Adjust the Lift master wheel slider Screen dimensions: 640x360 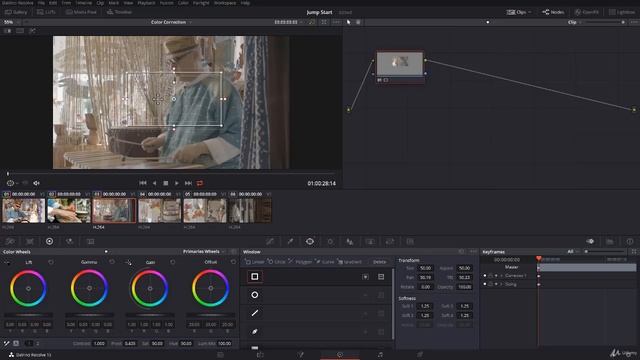28,315
